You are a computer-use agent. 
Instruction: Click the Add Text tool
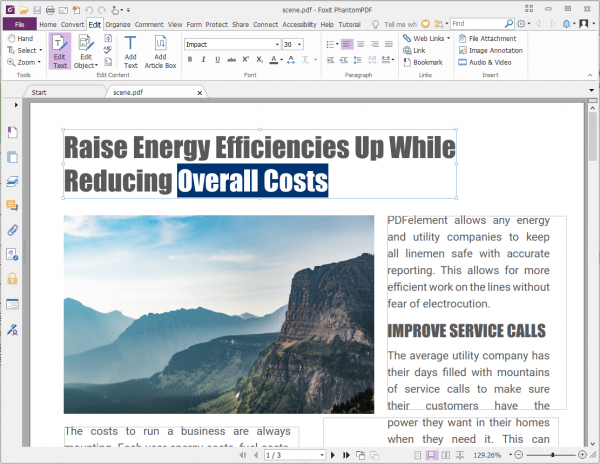130,52
